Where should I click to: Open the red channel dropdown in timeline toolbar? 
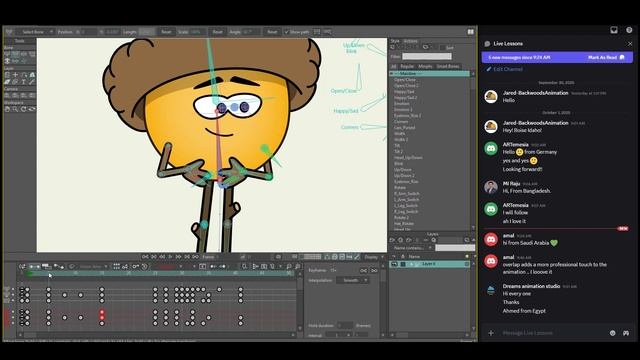pyautogui.click(x=170, y=267)
